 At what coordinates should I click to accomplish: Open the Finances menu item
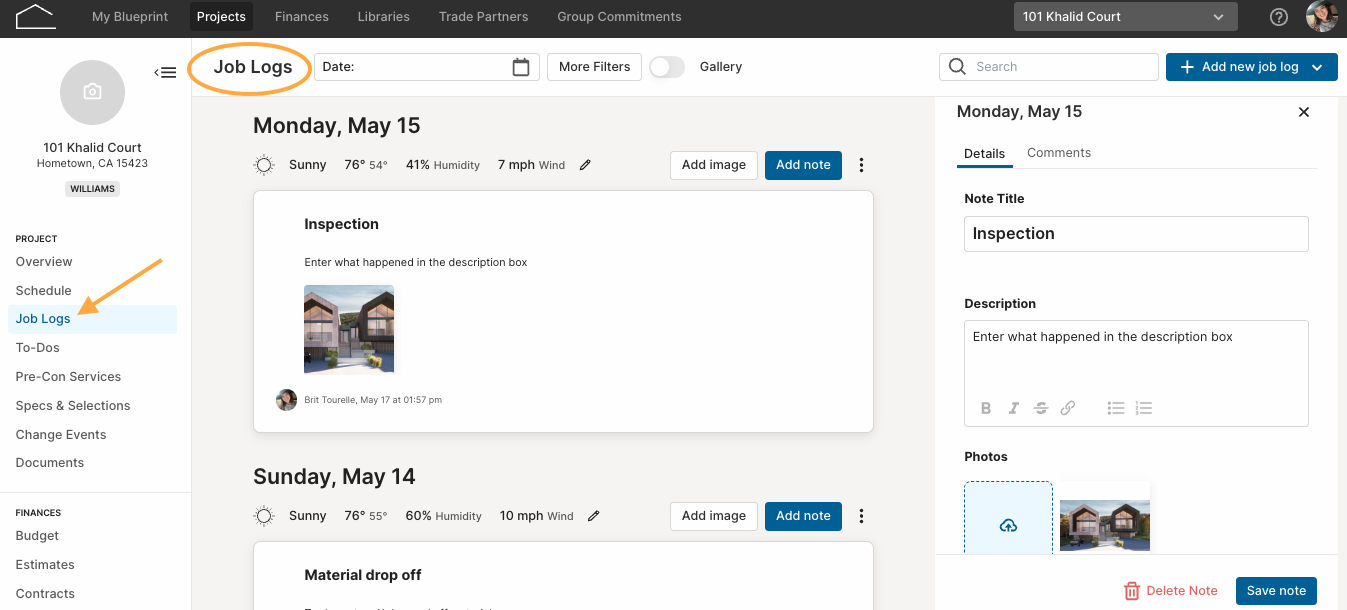[x=302, y=17]
